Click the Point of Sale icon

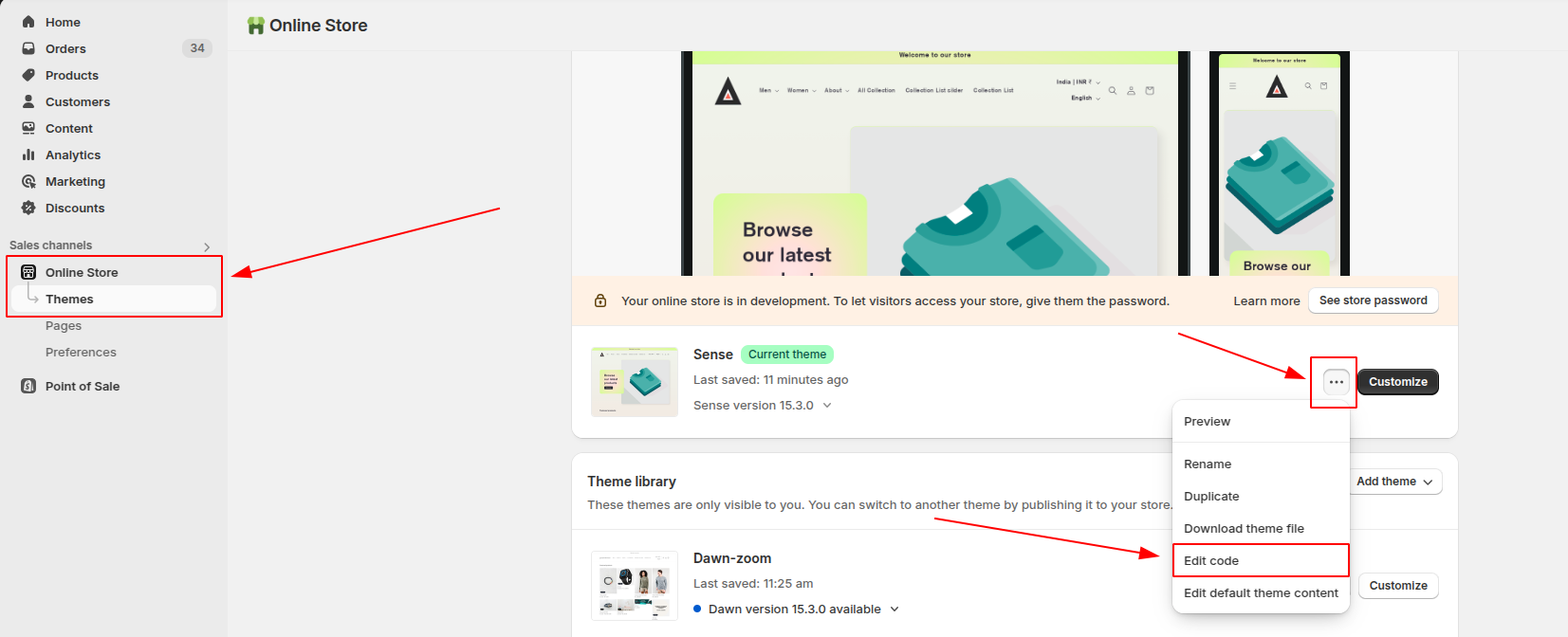(x=28, y=386)
